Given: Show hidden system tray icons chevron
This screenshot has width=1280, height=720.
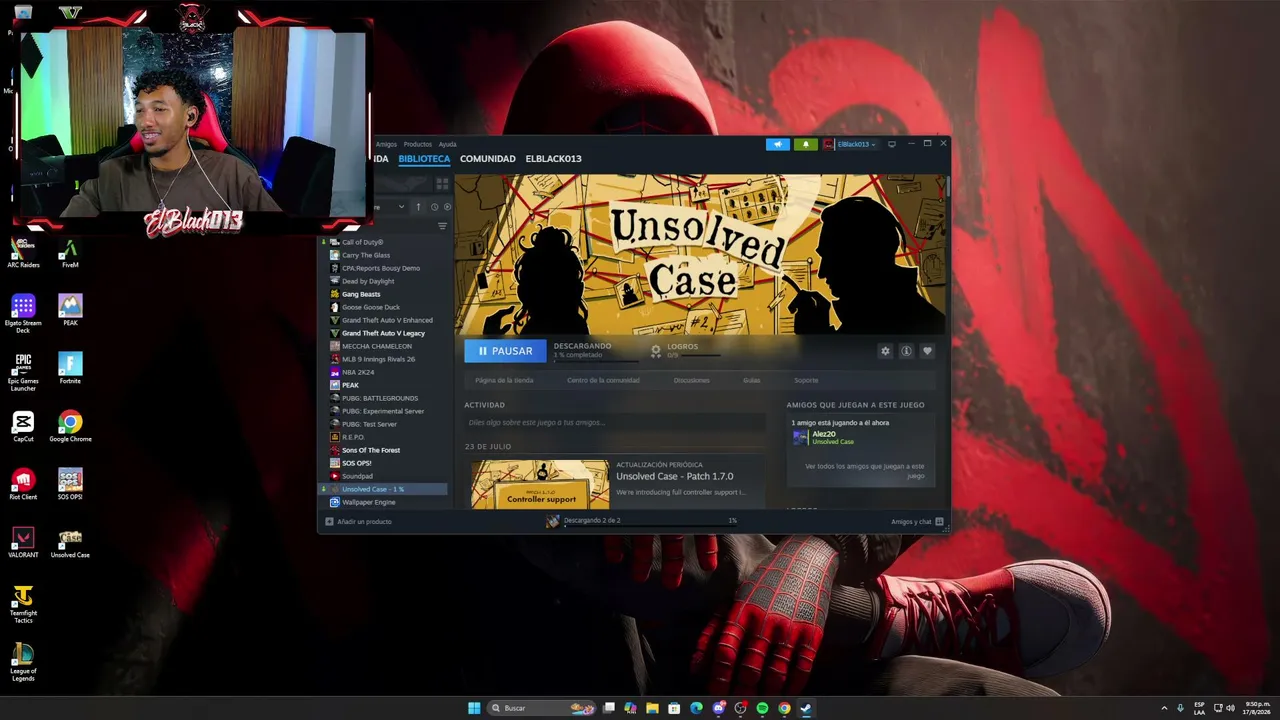Looking at the screenshot, I should [x=1164, y=708].
